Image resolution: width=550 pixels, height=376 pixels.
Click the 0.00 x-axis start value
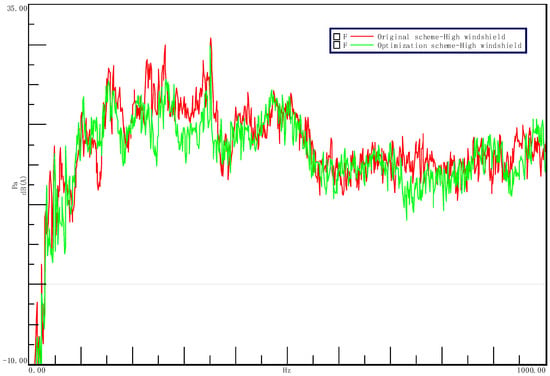36,370
